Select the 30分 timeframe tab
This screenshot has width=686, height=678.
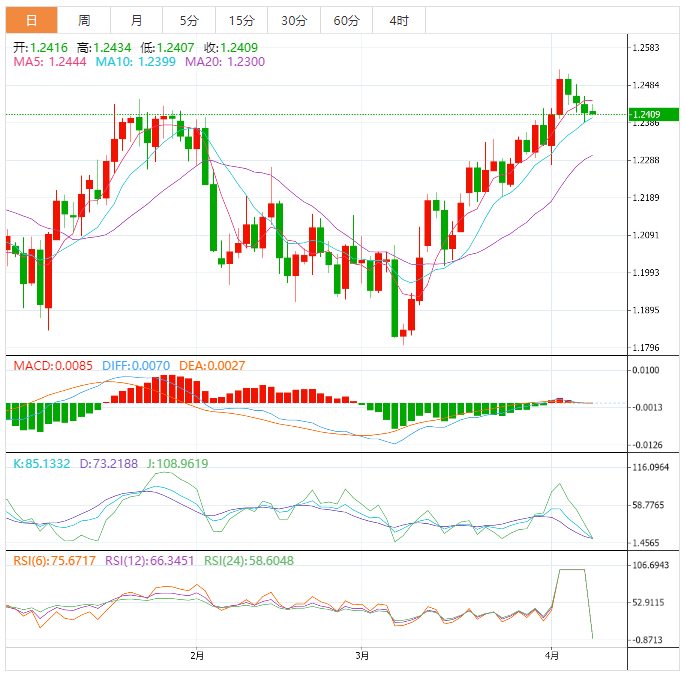point(294,20)
